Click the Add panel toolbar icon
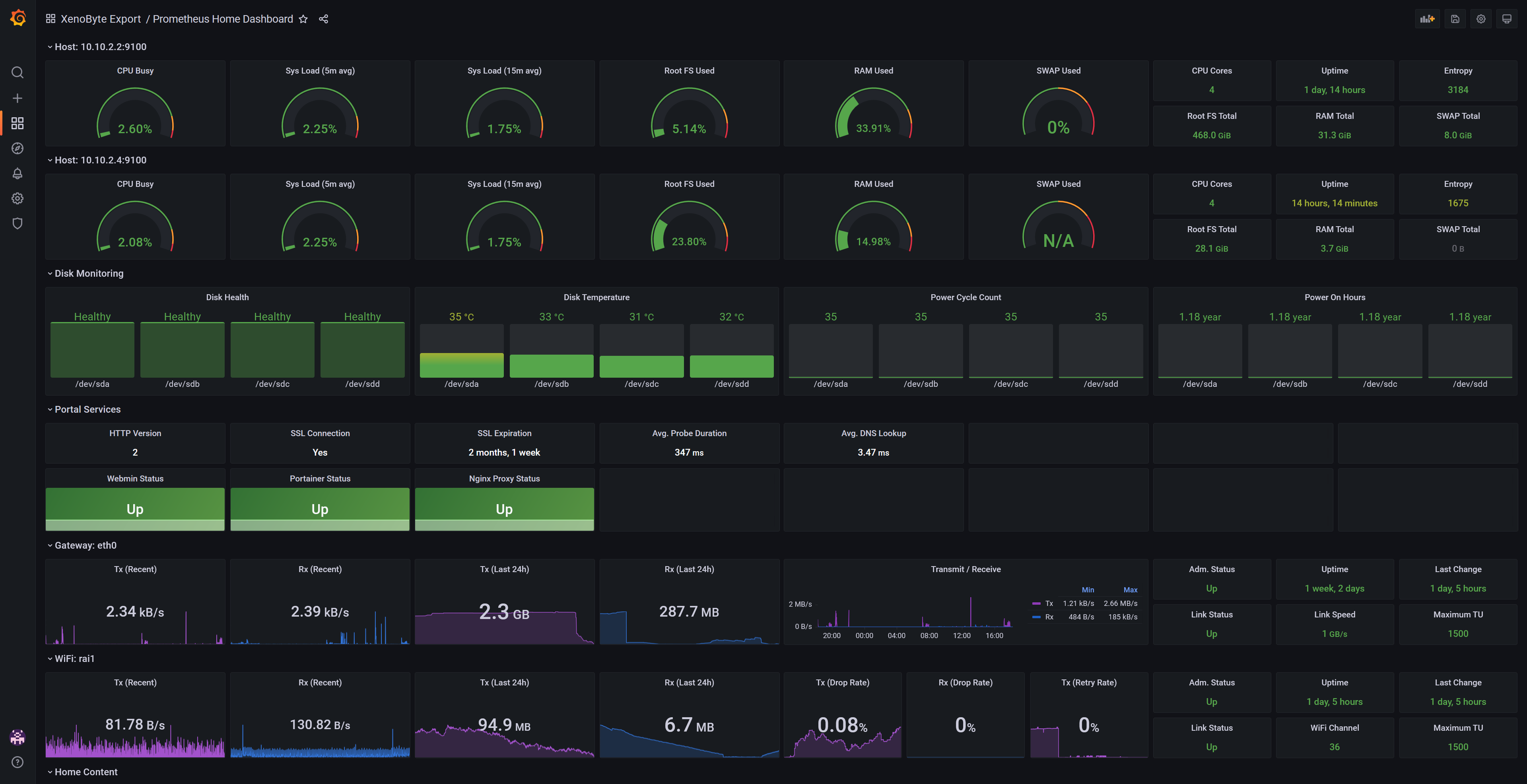1527x784 pixels. click(1427, 19)
